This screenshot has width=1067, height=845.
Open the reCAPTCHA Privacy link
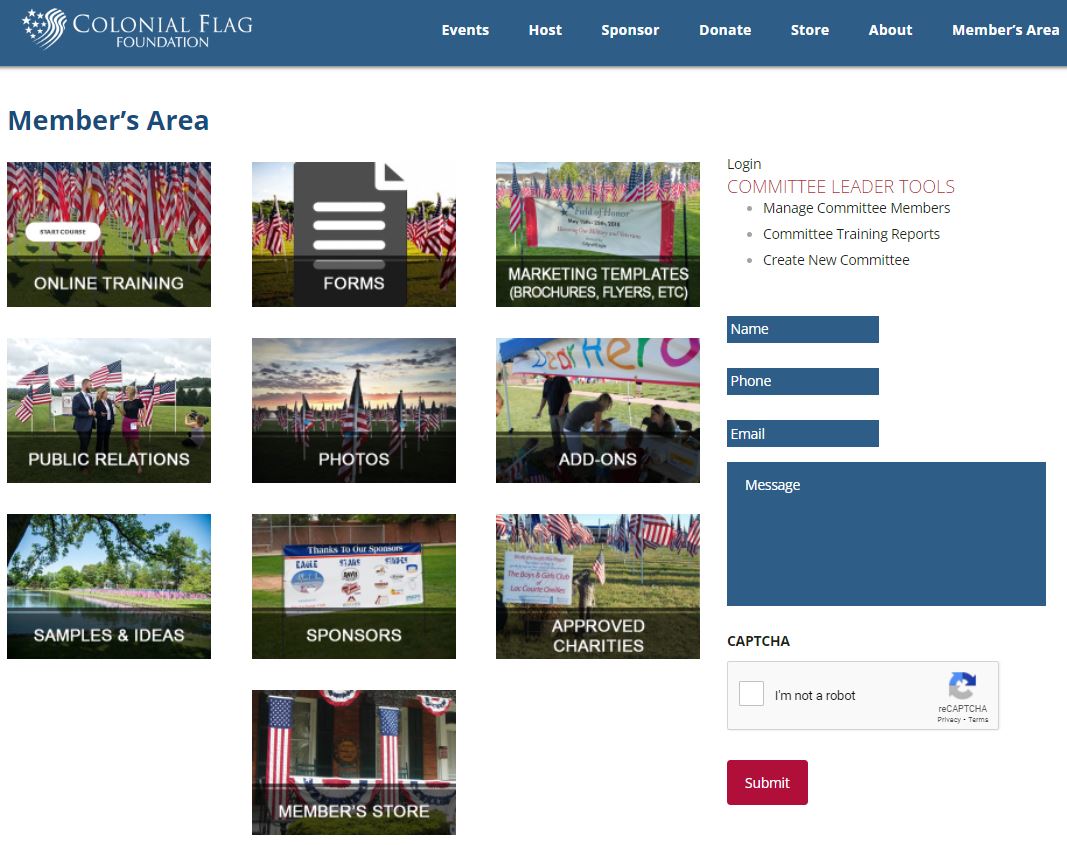coord(949,720)
